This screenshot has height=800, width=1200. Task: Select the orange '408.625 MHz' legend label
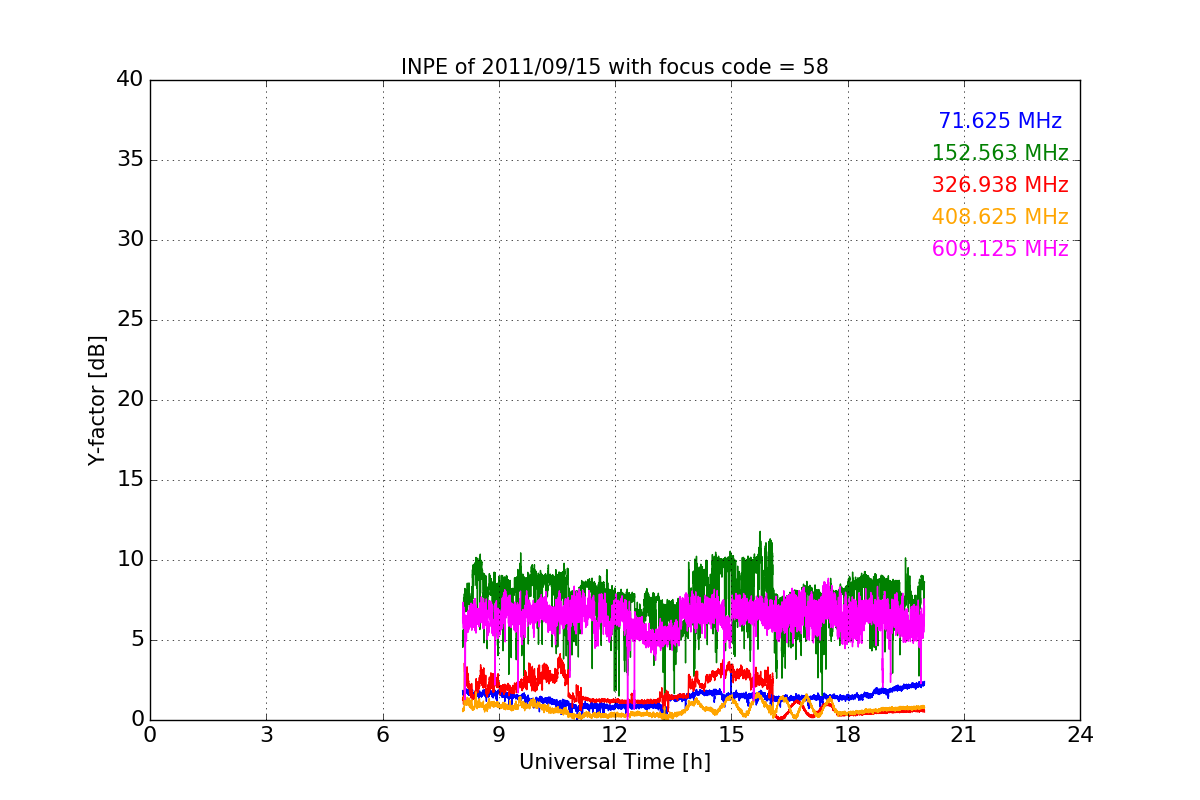coord(1000,217)
